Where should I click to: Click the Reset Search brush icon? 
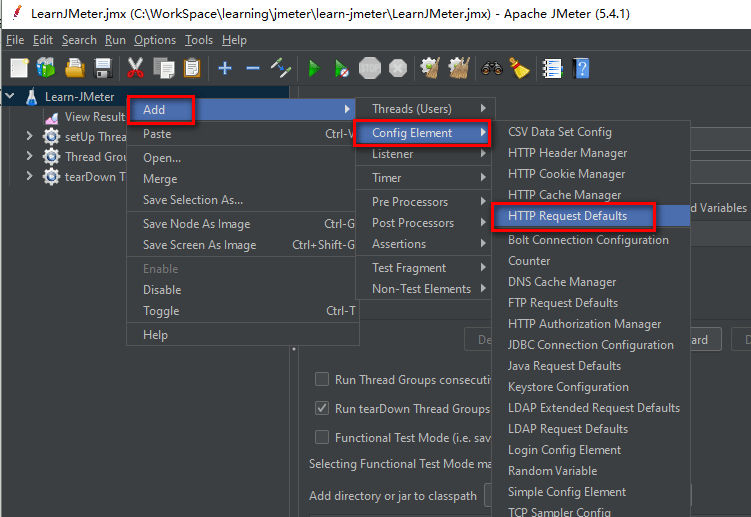pyautogui.click(x=519, y=68)
